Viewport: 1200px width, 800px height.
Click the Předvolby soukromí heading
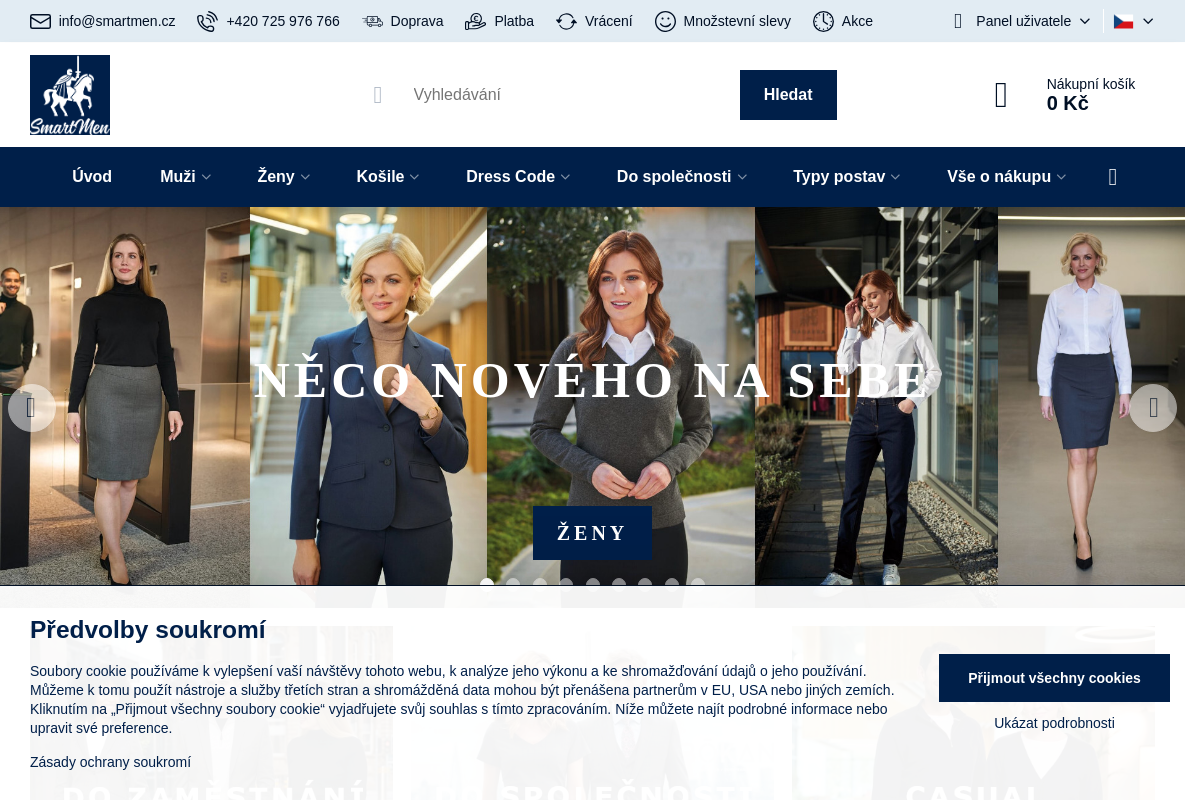coord(148,630)
